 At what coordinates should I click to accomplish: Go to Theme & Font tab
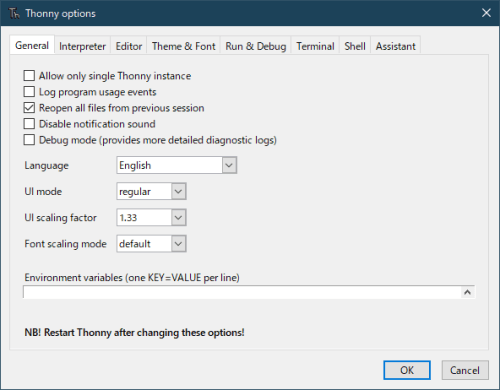184,46
